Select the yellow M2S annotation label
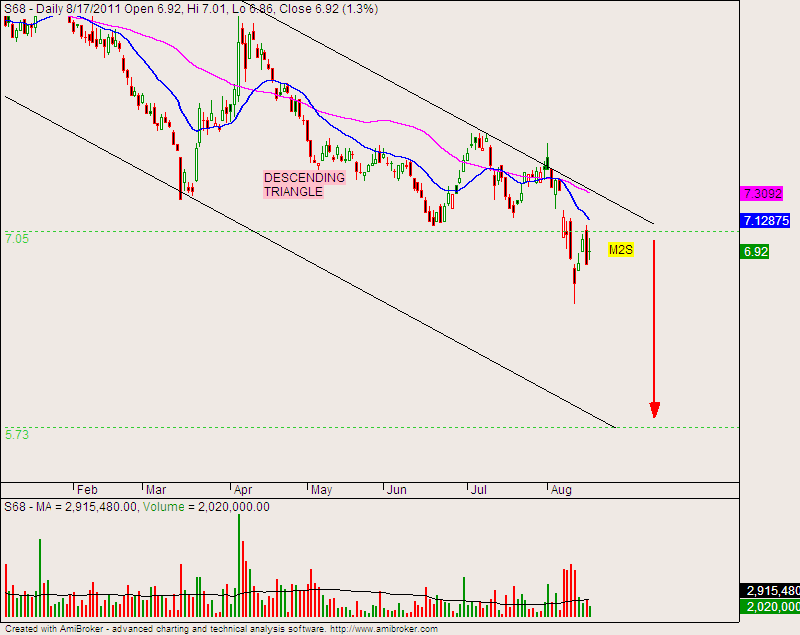Image resolution: width=800 pixels, height=635 pixels. [621, 249]
